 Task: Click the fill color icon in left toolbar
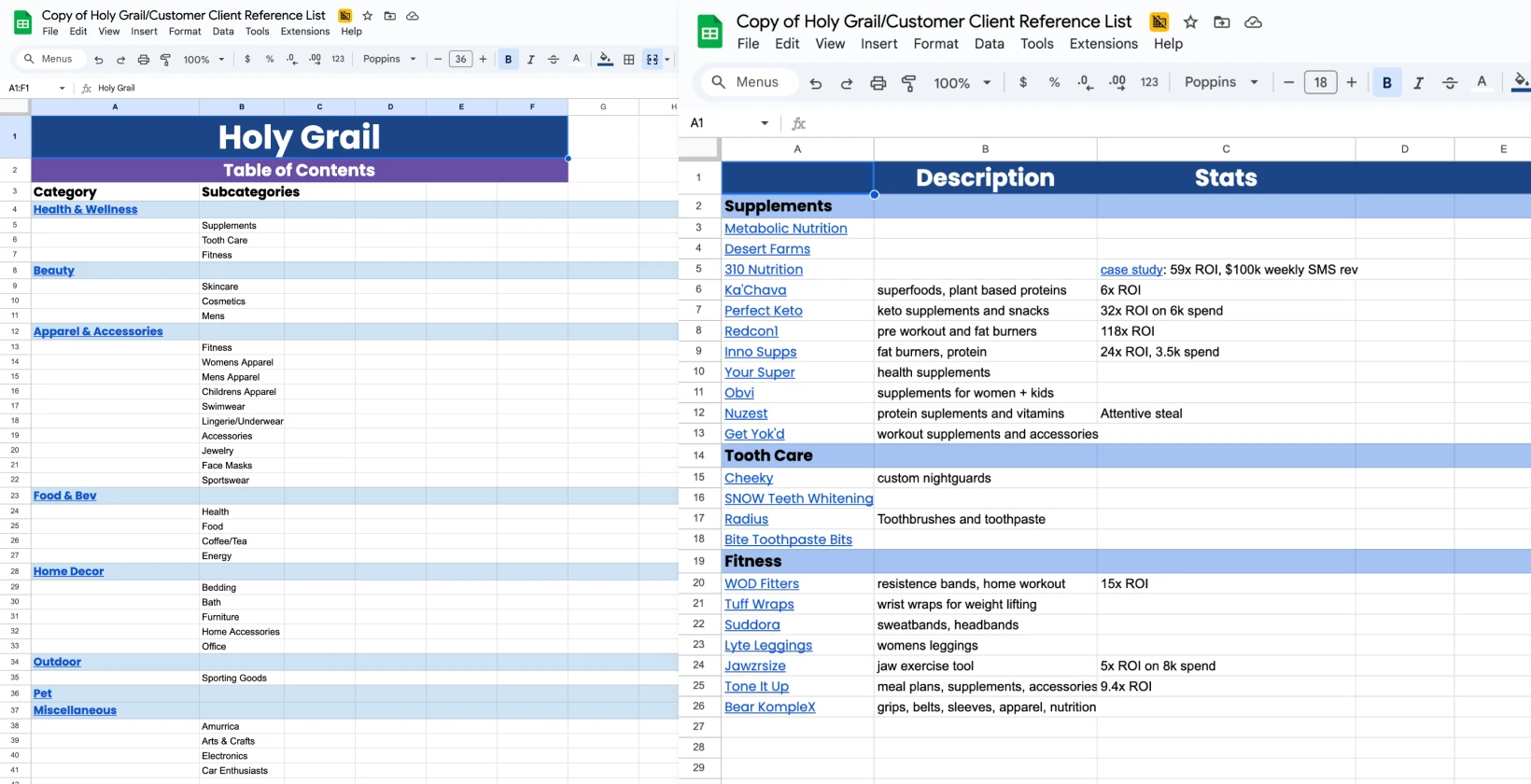[605, 60]
